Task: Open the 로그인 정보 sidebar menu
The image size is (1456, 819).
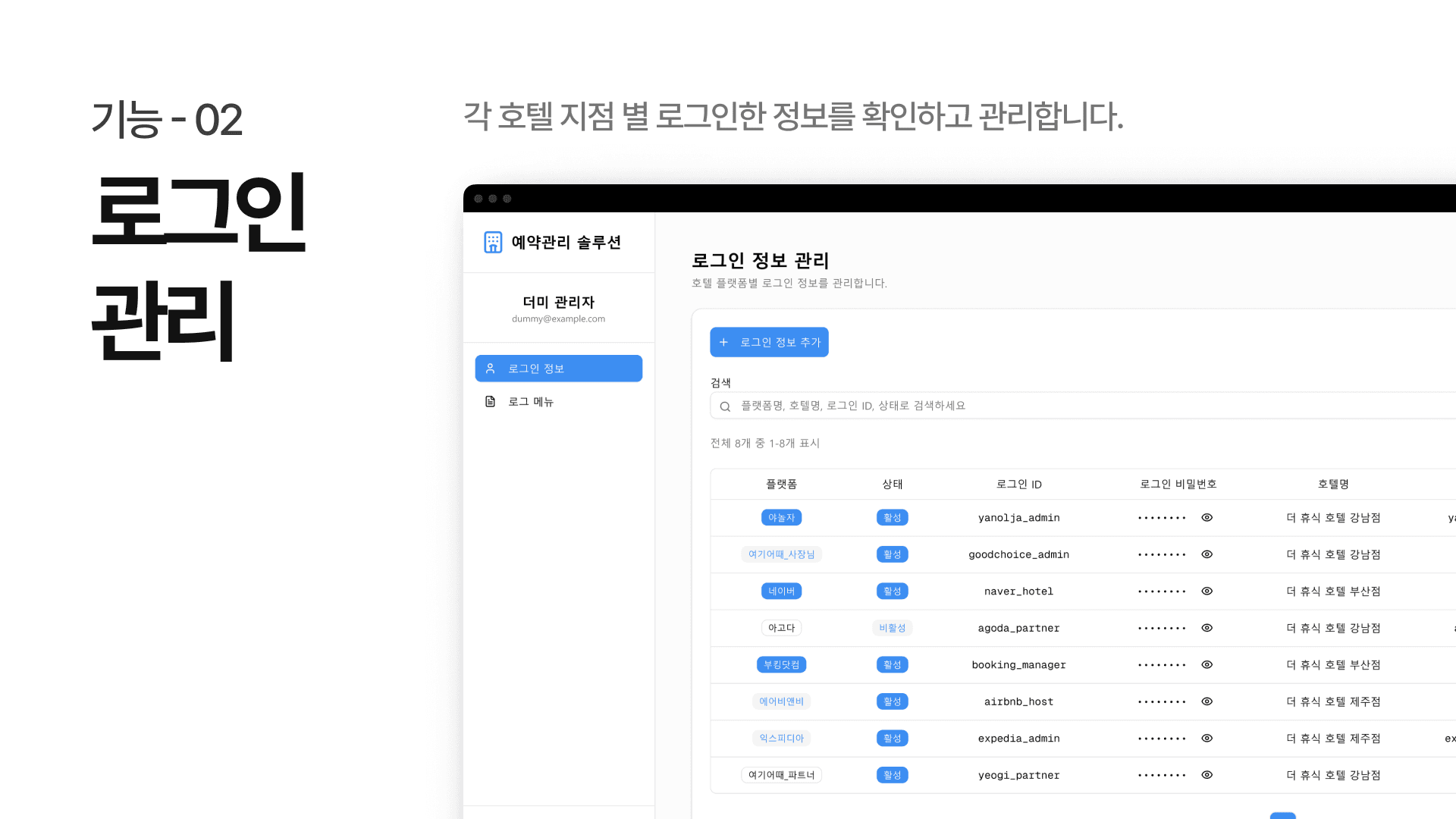Action: coord(558,369)
